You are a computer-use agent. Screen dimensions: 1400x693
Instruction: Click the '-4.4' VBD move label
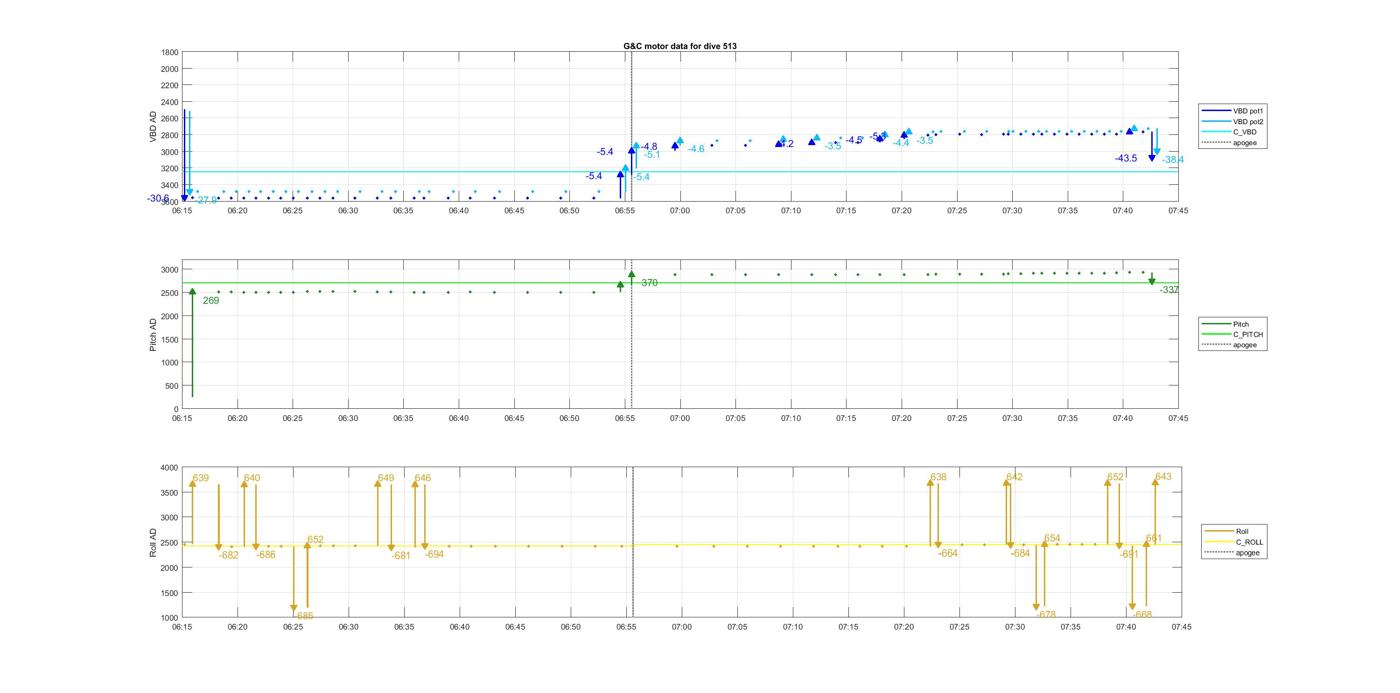901,143
